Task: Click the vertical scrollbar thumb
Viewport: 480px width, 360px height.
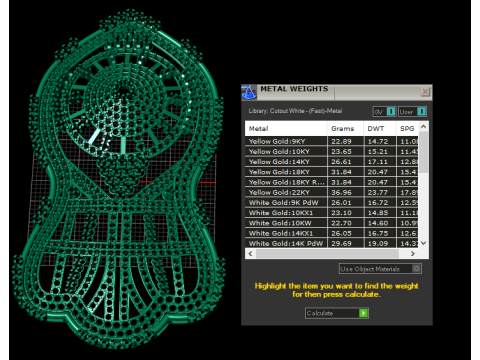Action: (423, 152)
